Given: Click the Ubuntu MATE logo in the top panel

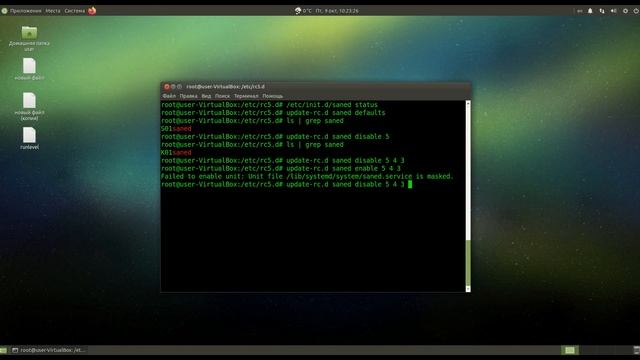Looking at the screenshot, I should [x=4, y=11].
